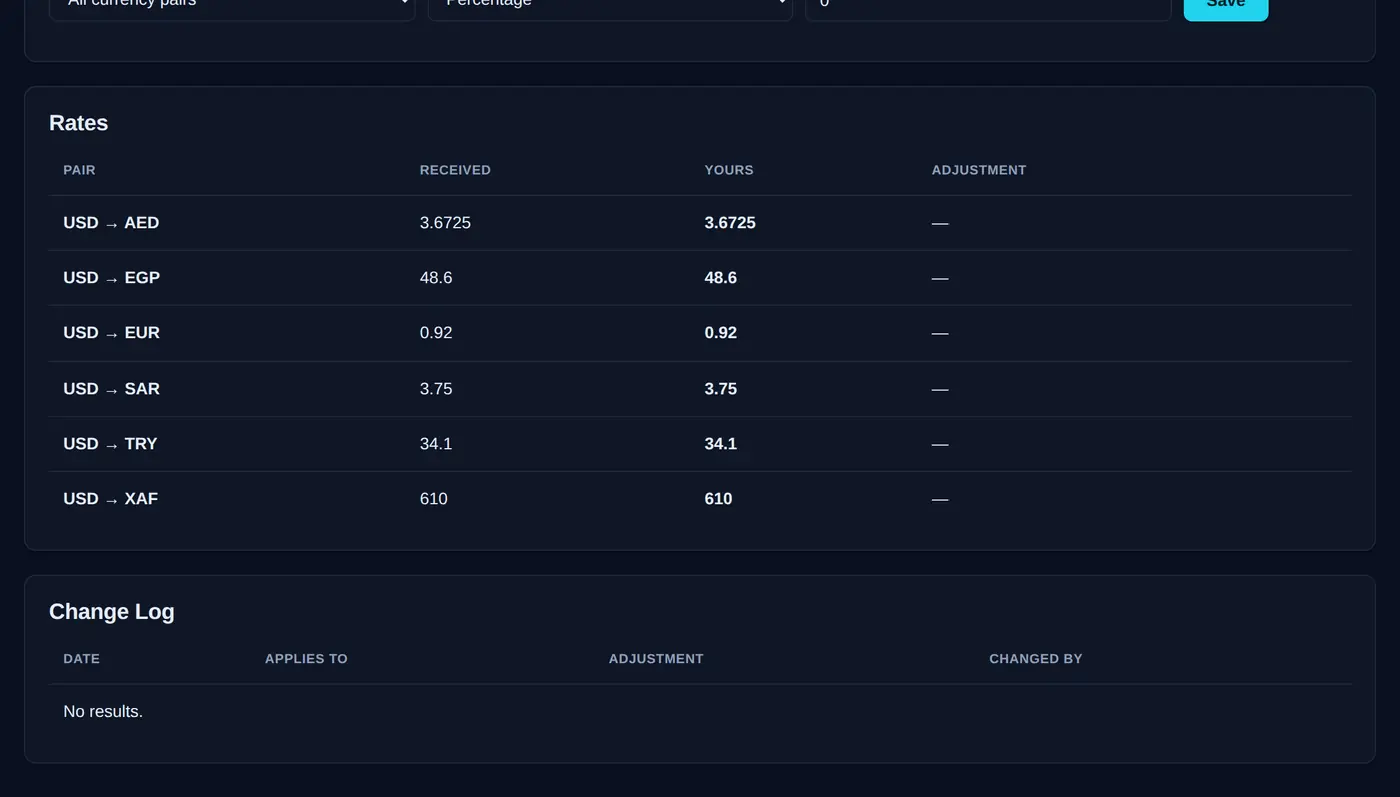The image size is (1400, 797).
Task: Select the USD → TRY pair
Action: pos(110,444)
